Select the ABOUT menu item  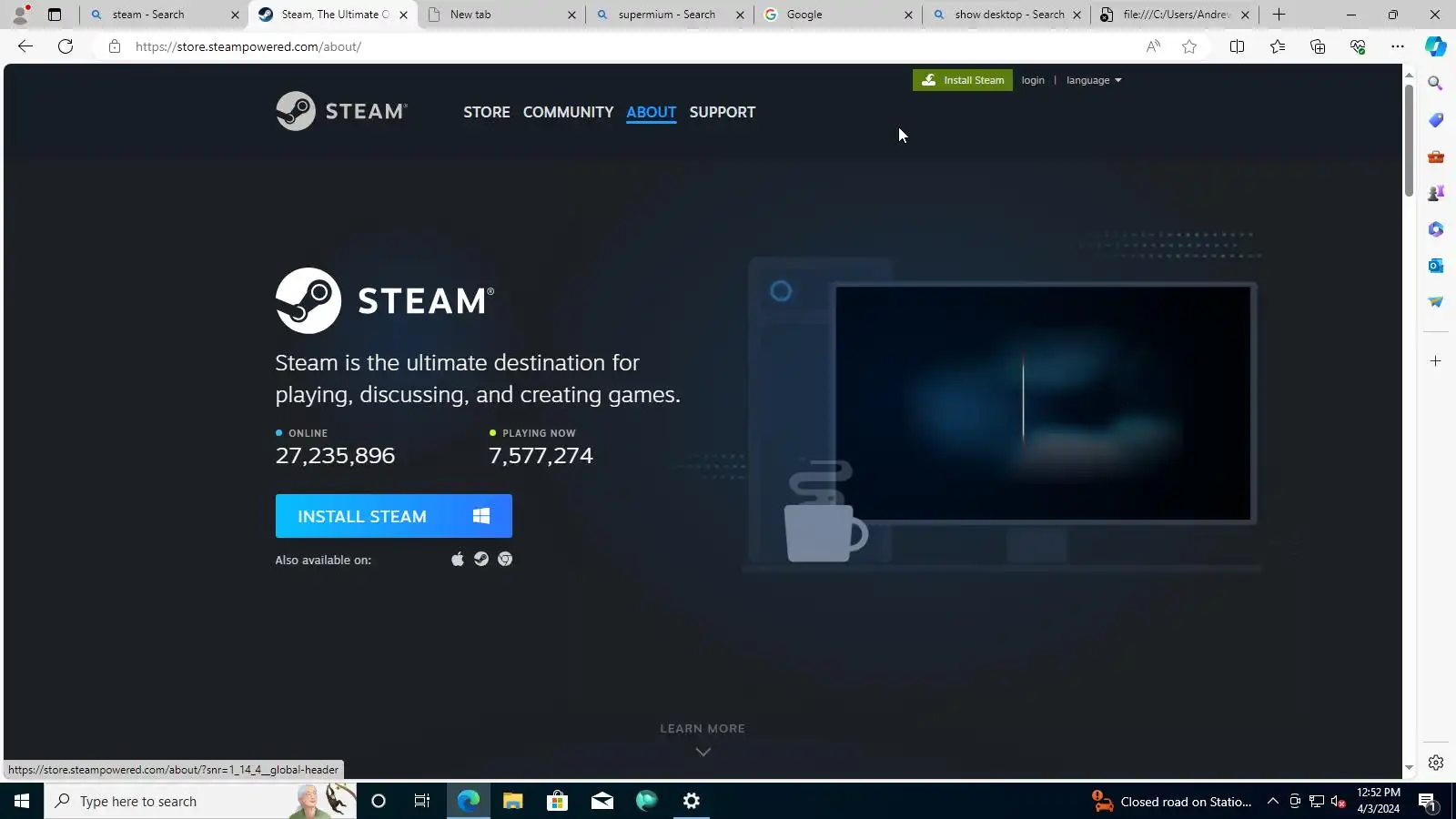(652, 112)
